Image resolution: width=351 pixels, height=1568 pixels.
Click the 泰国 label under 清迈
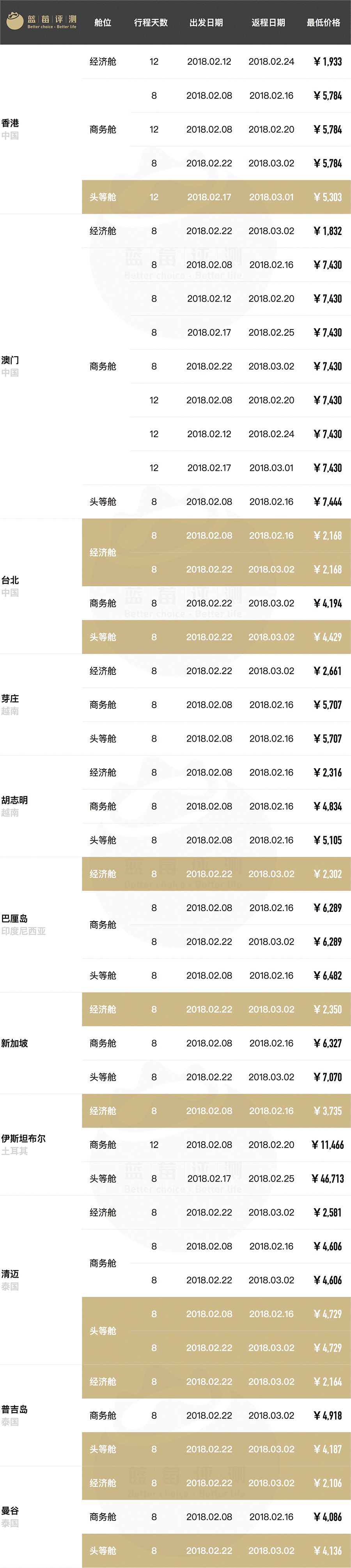(x=10, y=1286)
